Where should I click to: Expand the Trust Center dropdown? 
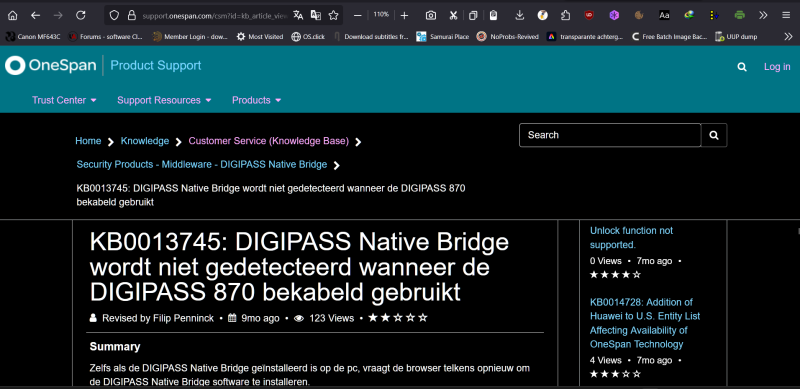tap(64, 100)
